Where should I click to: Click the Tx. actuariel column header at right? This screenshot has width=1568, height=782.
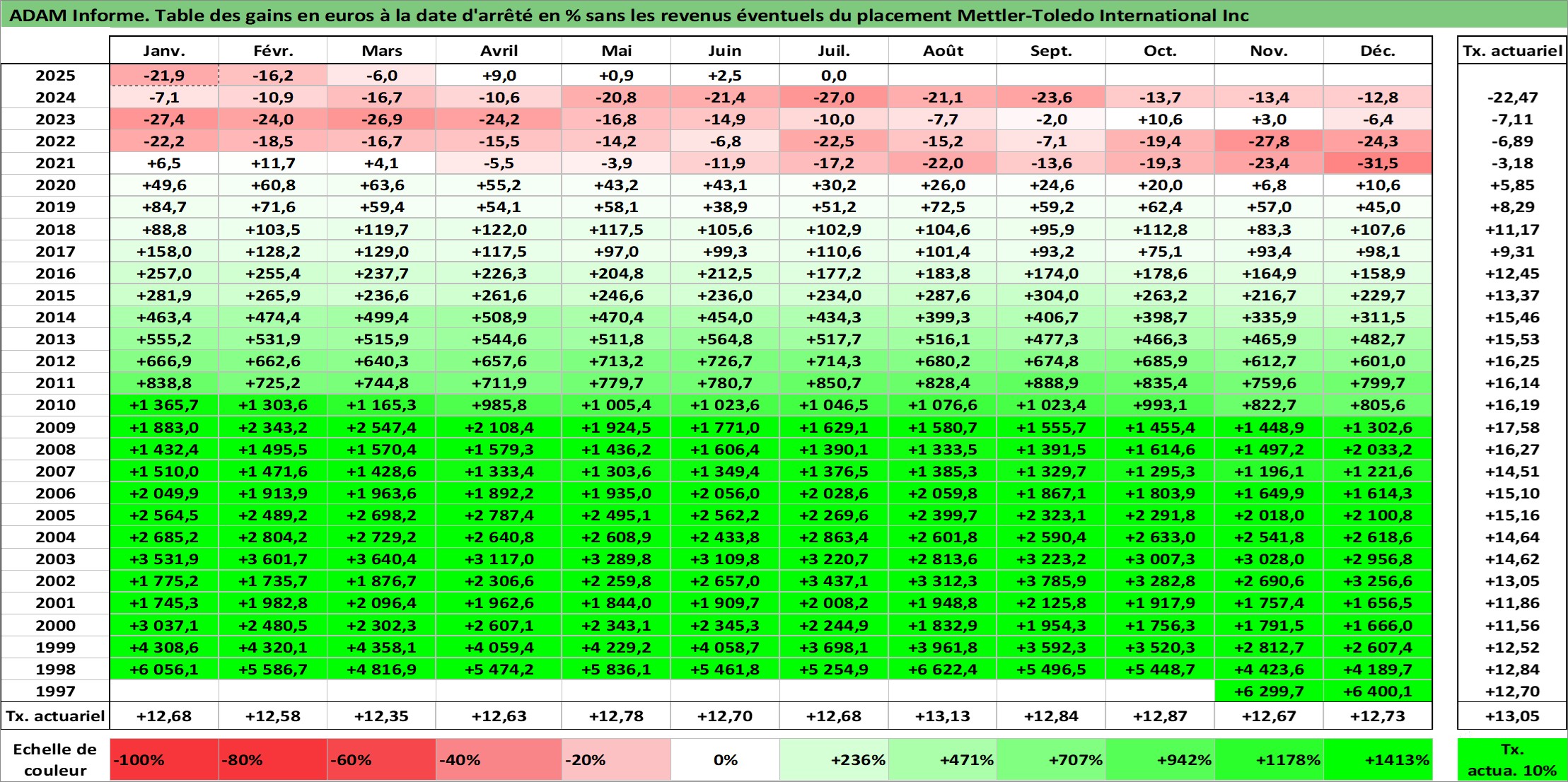1512,50
